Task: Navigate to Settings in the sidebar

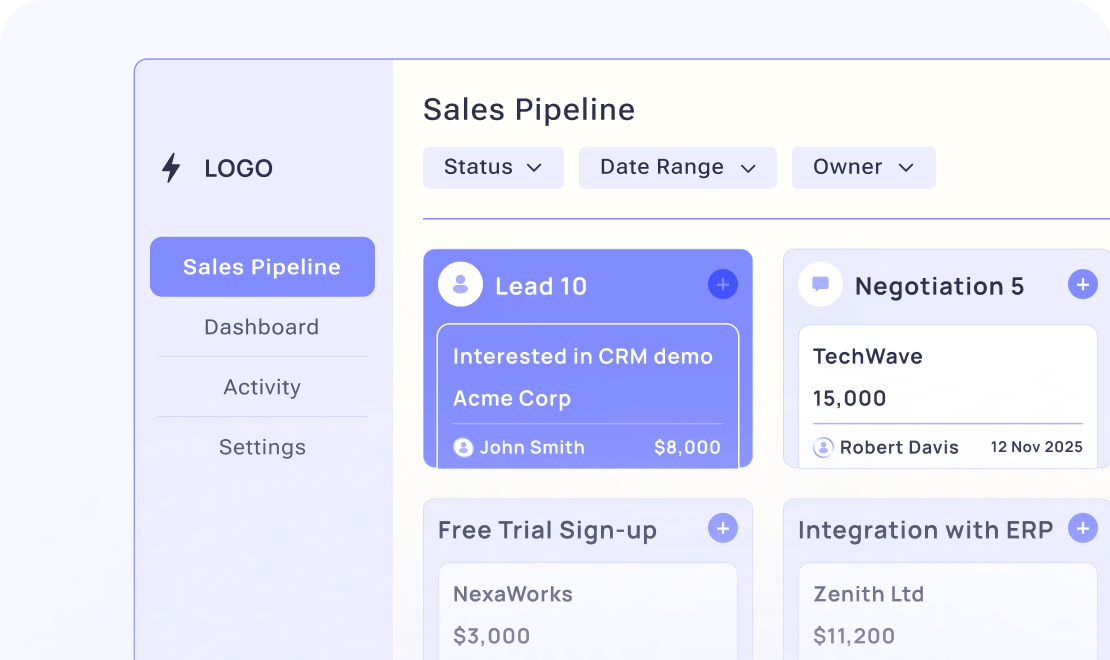Action: (262, 447)
